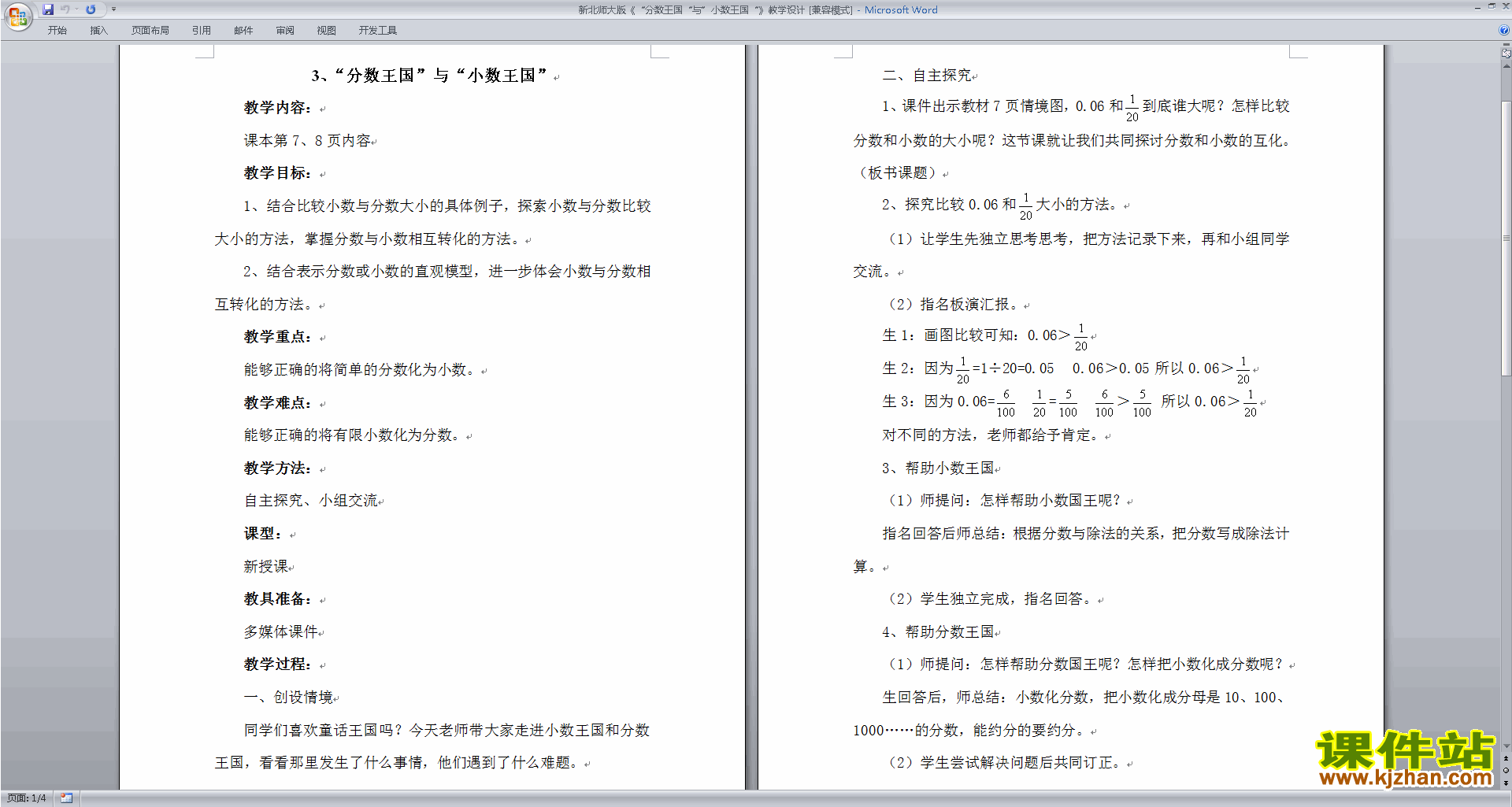Open the 邮件 ribbon tab

pyautogui.click(x=243, y=30)
